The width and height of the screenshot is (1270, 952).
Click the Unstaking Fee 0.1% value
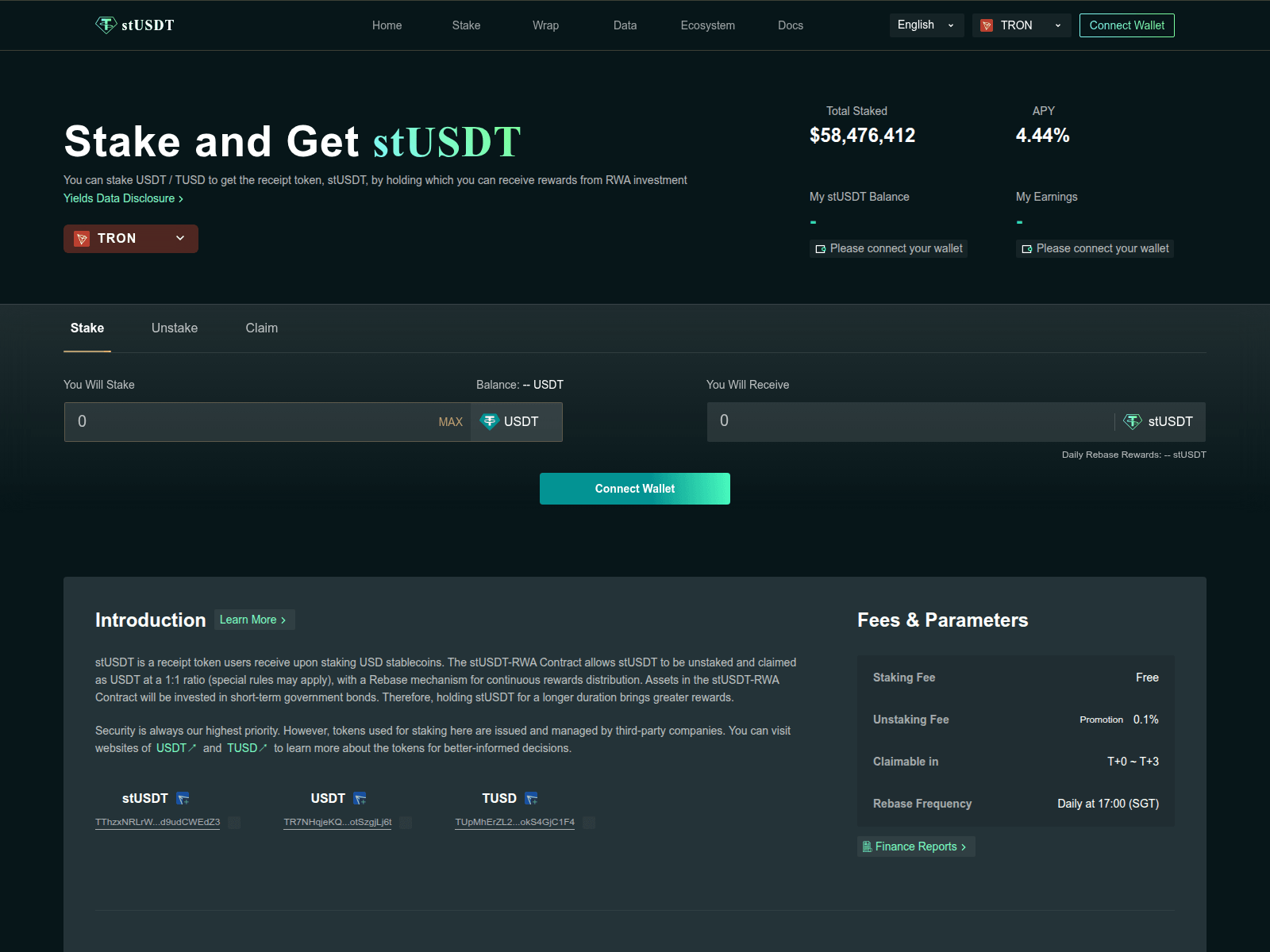point(1145,720)
